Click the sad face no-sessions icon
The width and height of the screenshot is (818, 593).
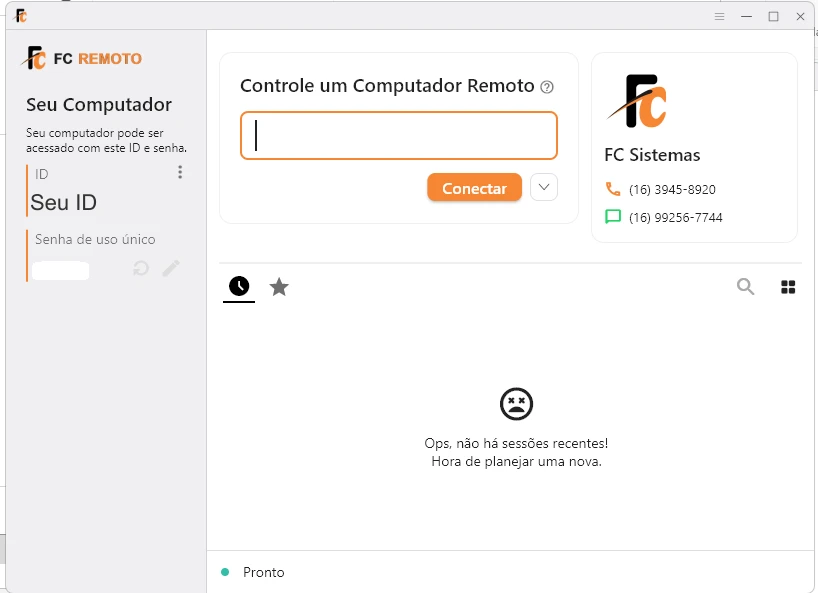tap(516, 404)
